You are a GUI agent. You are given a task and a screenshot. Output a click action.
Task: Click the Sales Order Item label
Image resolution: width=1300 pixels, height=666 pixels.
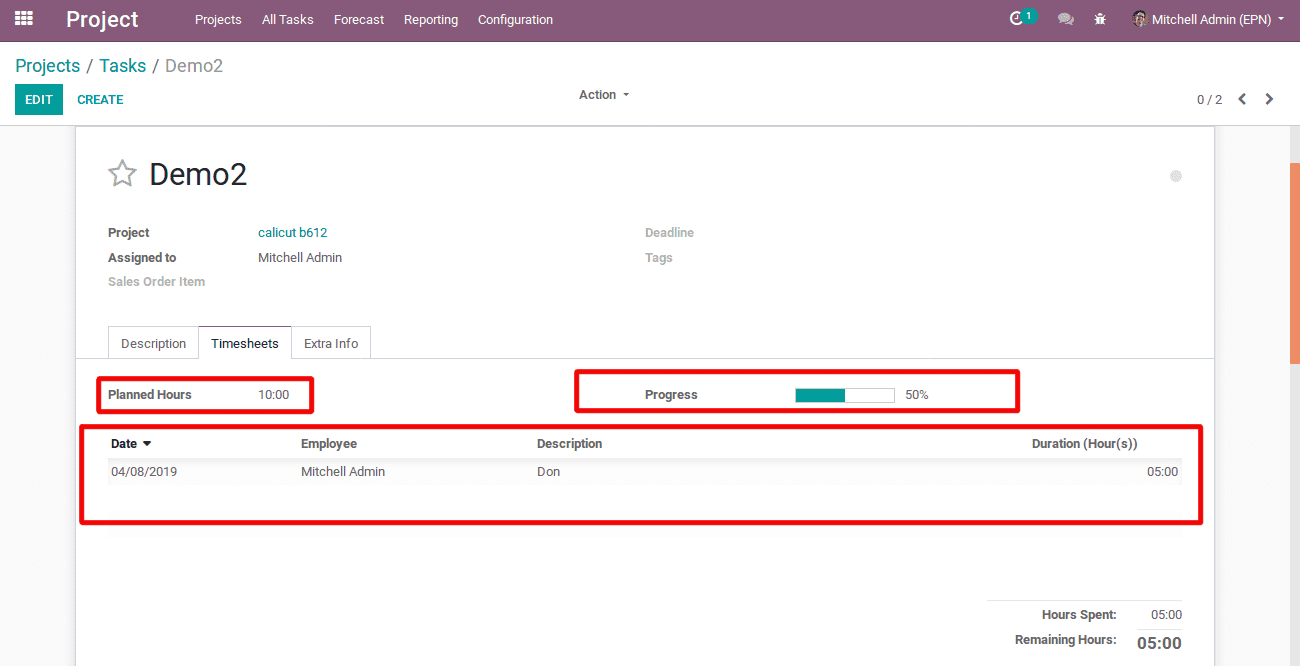tap(156, 282)
